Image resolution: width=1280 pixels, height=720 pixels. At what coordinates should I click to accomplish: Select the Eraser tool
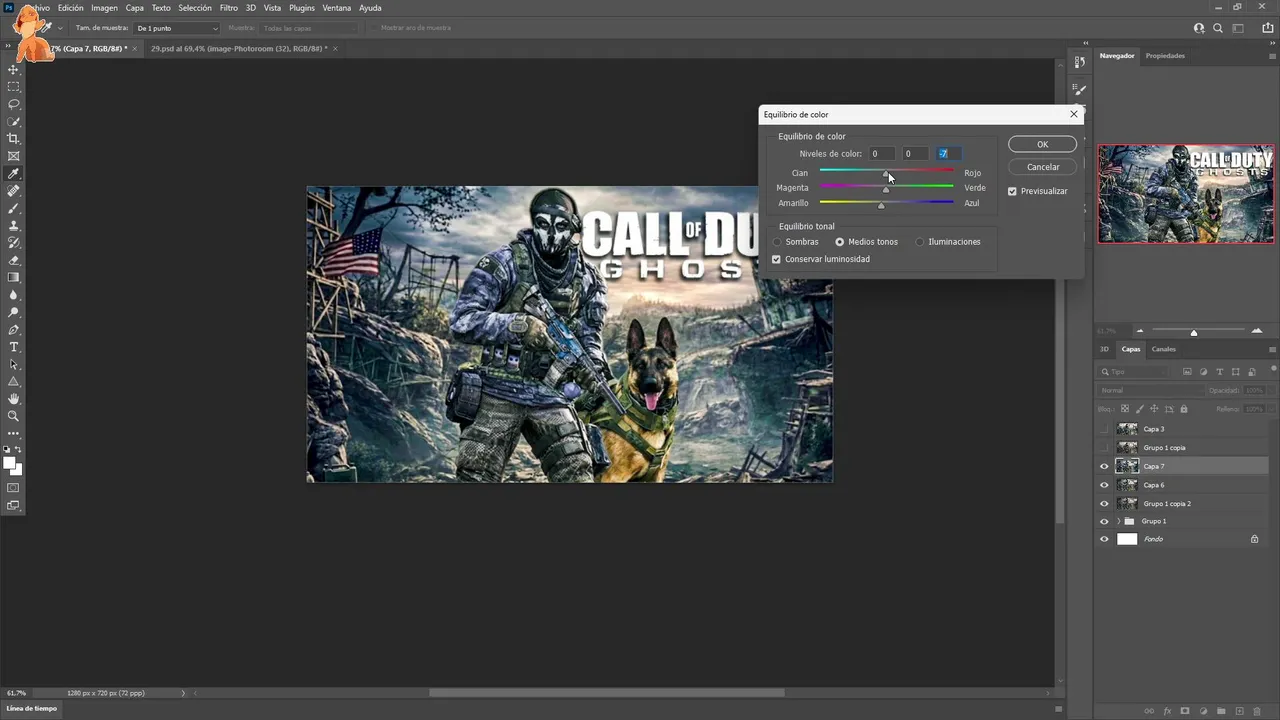[x=14, y=260]
